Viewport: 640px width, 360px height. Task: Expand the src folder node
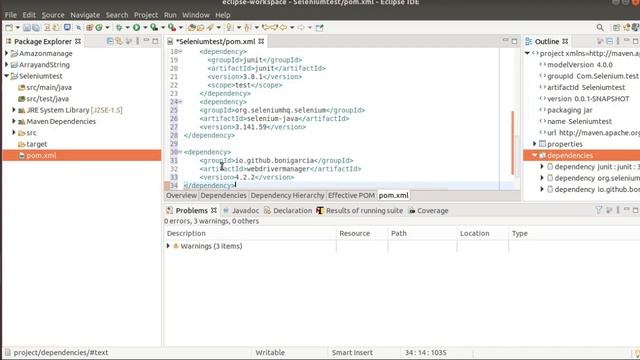pyautogui.click(x=14, y=133)
